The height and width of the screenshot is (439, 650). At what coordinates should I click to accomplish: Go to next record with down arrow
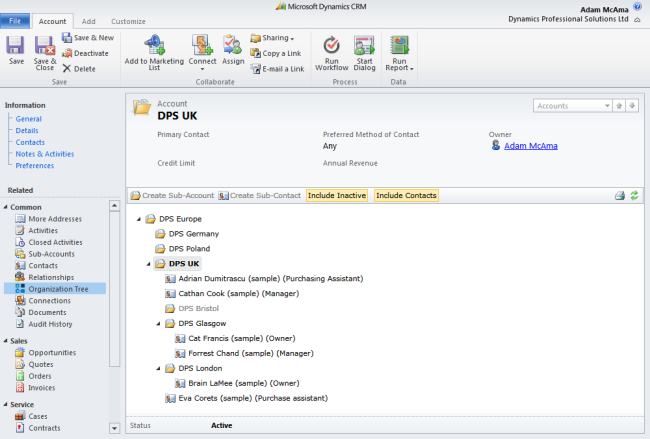coord(632,106)
